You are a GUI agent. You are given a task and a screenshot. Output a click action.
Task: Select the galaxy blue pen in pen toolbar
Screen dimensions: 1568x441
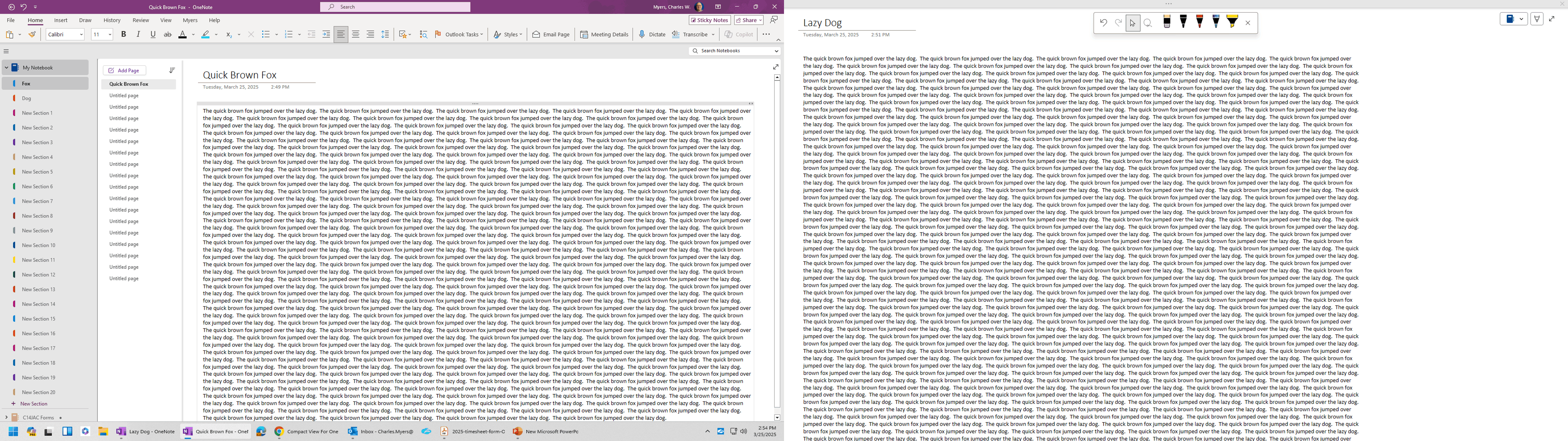pyautogui.click(x=1216, y=22)
